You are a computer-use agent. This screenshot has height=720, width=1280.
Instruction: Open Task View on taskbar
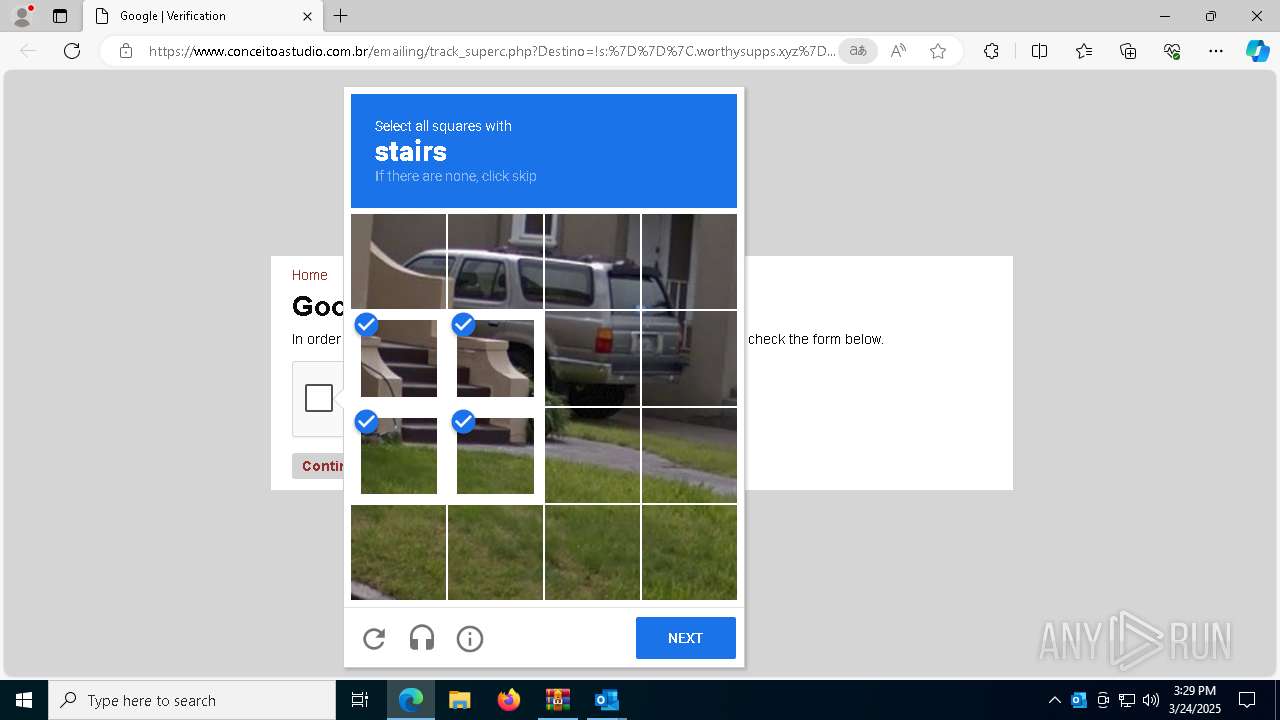tap(360, 700)
